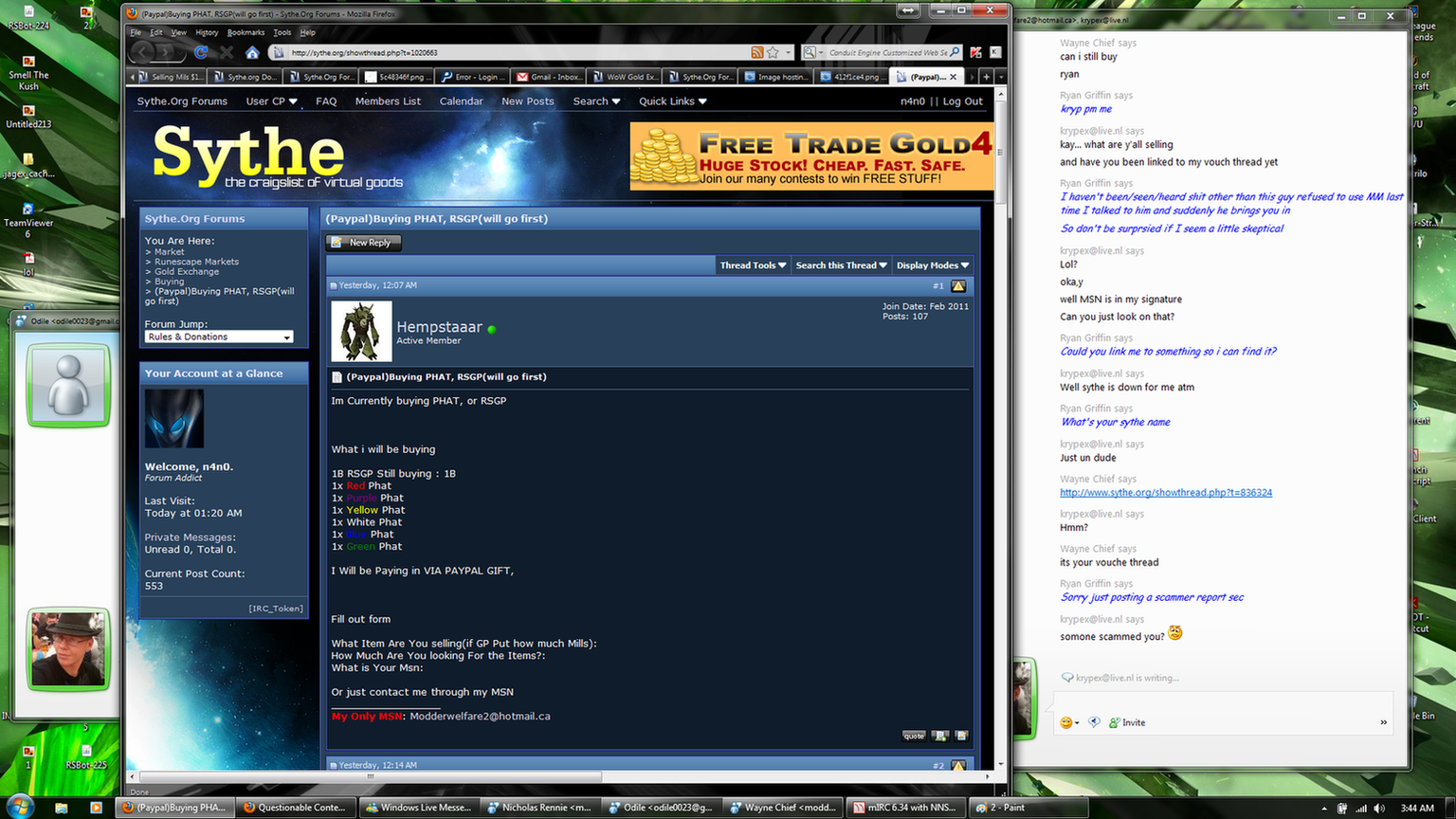Screen dimensions: 1456x819
Task: Open the Firefox Edit menu
Action: click(156, 32)
